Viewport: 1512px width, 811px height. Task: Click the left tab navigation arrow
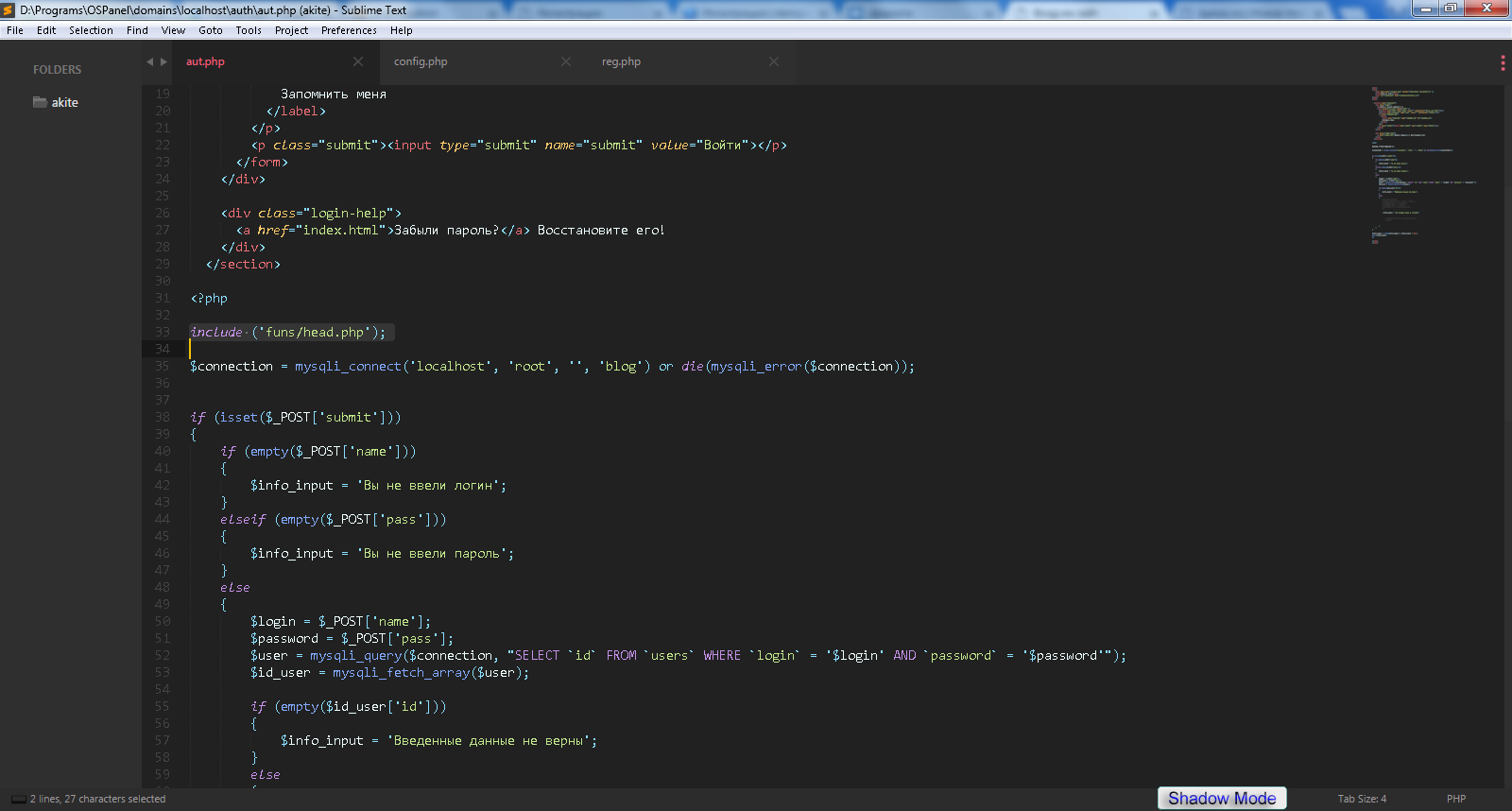pyautogui.click(x=149, y=61)
